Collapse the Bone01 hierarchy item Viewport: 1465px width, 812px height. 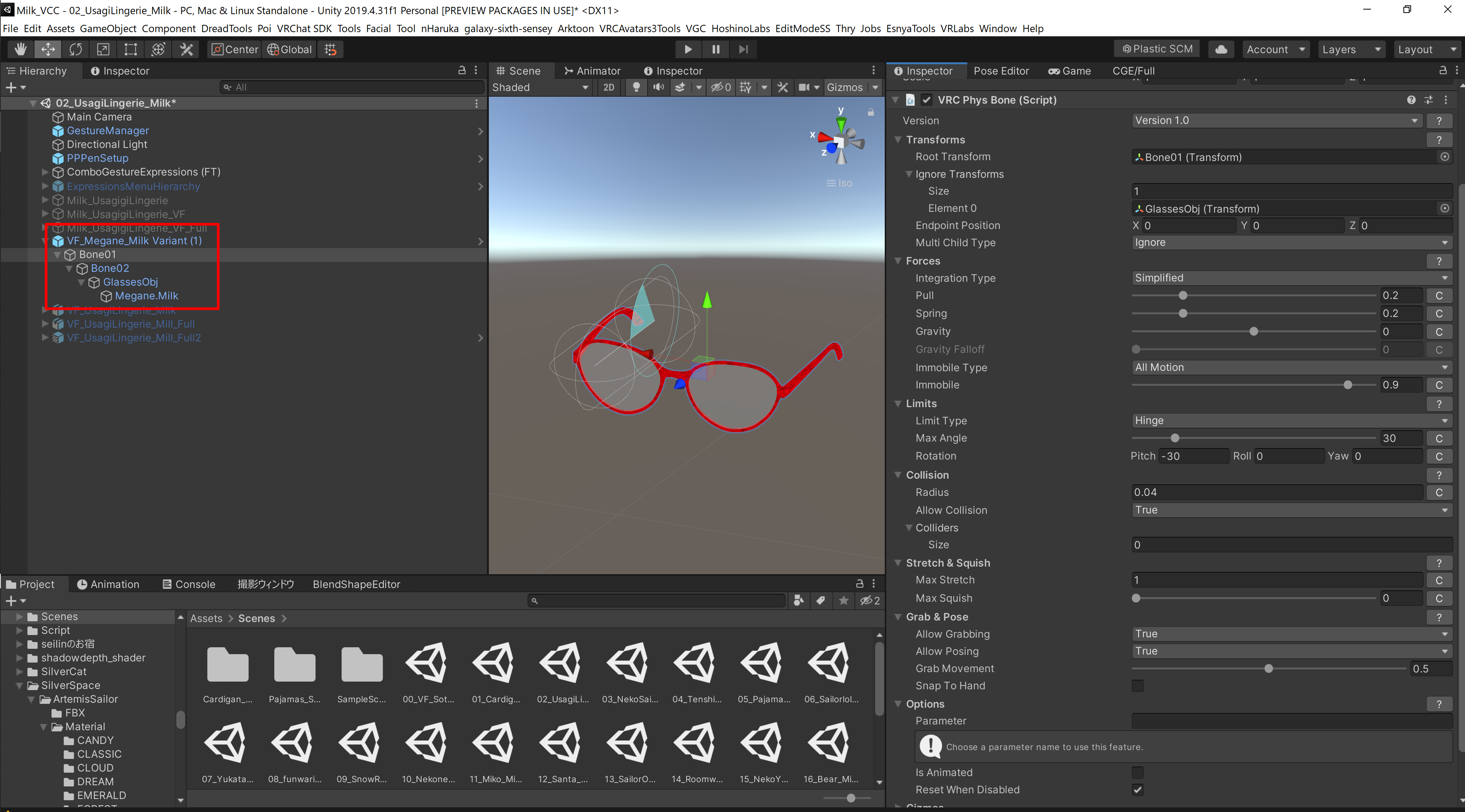[57, 255]
